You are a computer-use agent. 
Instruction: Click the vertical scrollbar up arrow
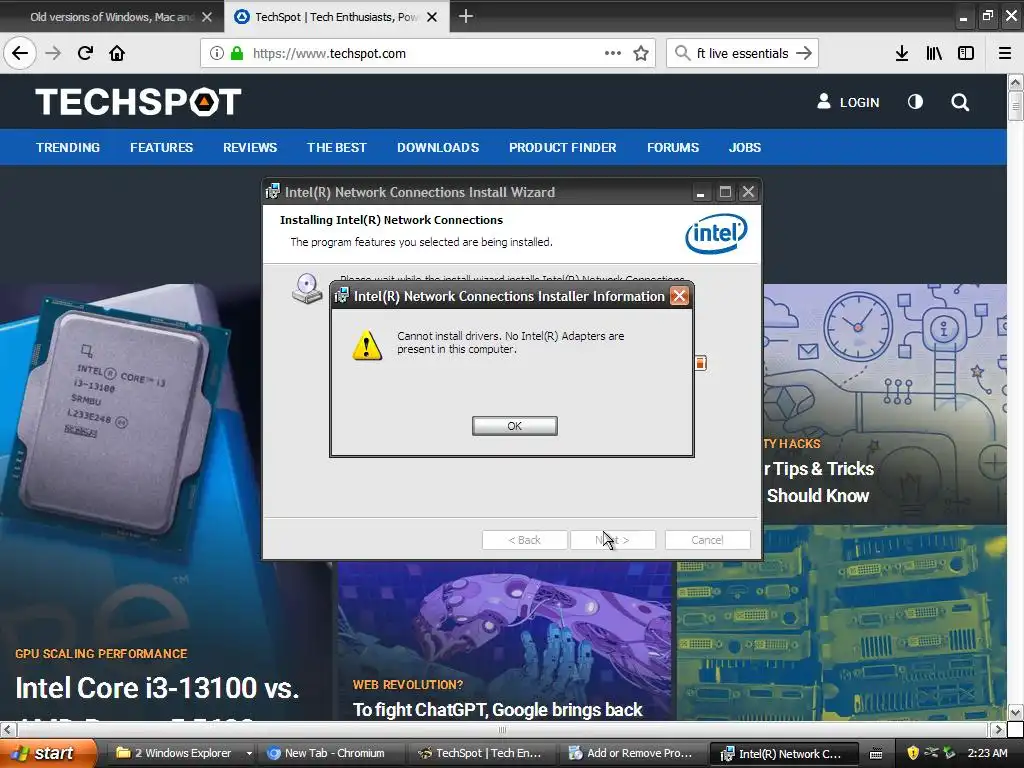point(1015,82)
